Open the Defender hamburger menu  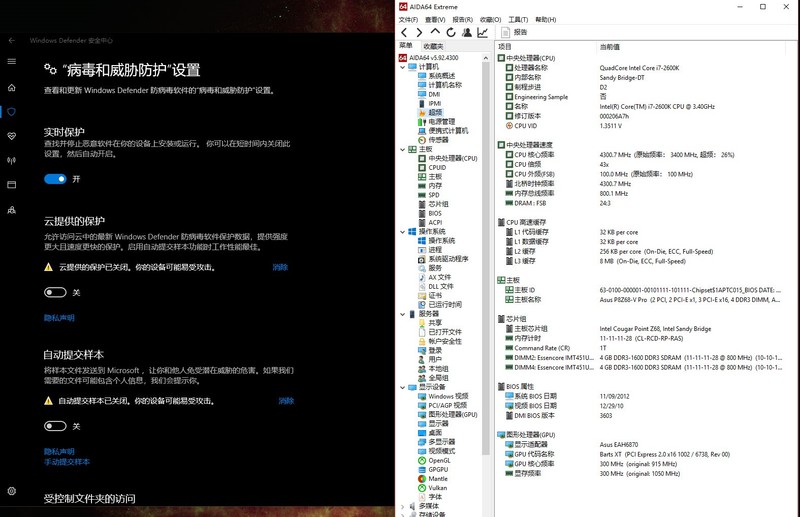coord(12,61)
